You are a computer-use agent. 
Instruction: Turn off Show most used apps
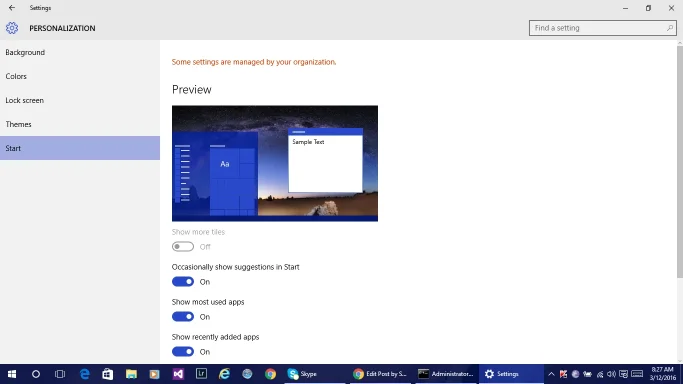(183, 317)
